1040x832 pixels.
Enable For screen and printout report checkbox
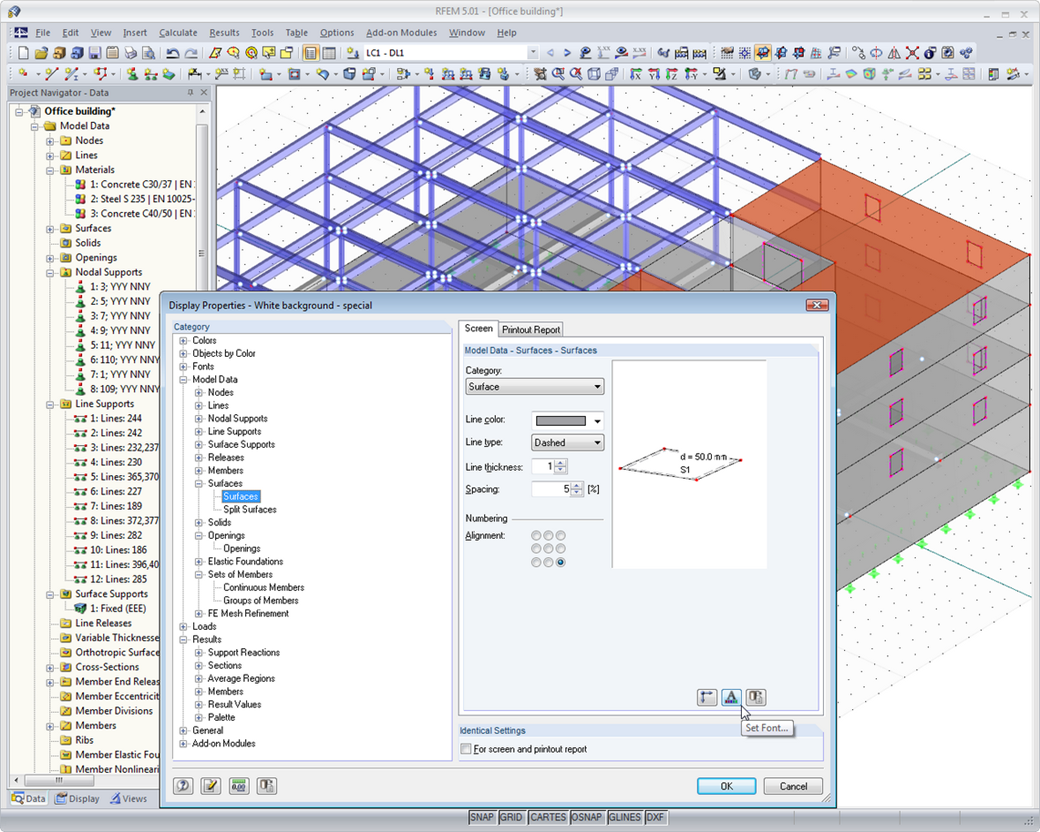[x=466, y=749]
